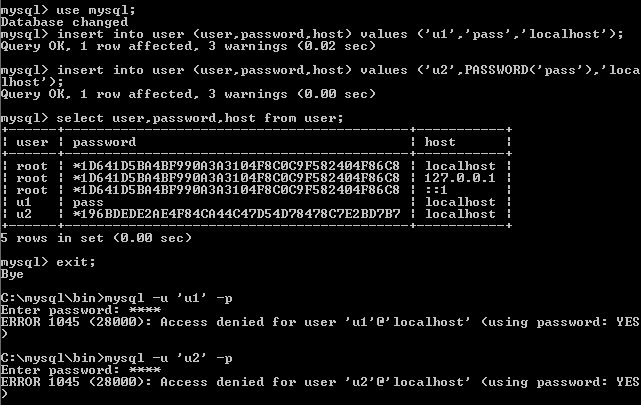The image size is (641, 405).
Task: Click the root row with host 127.0.0.1
Action: coord(256,178)
